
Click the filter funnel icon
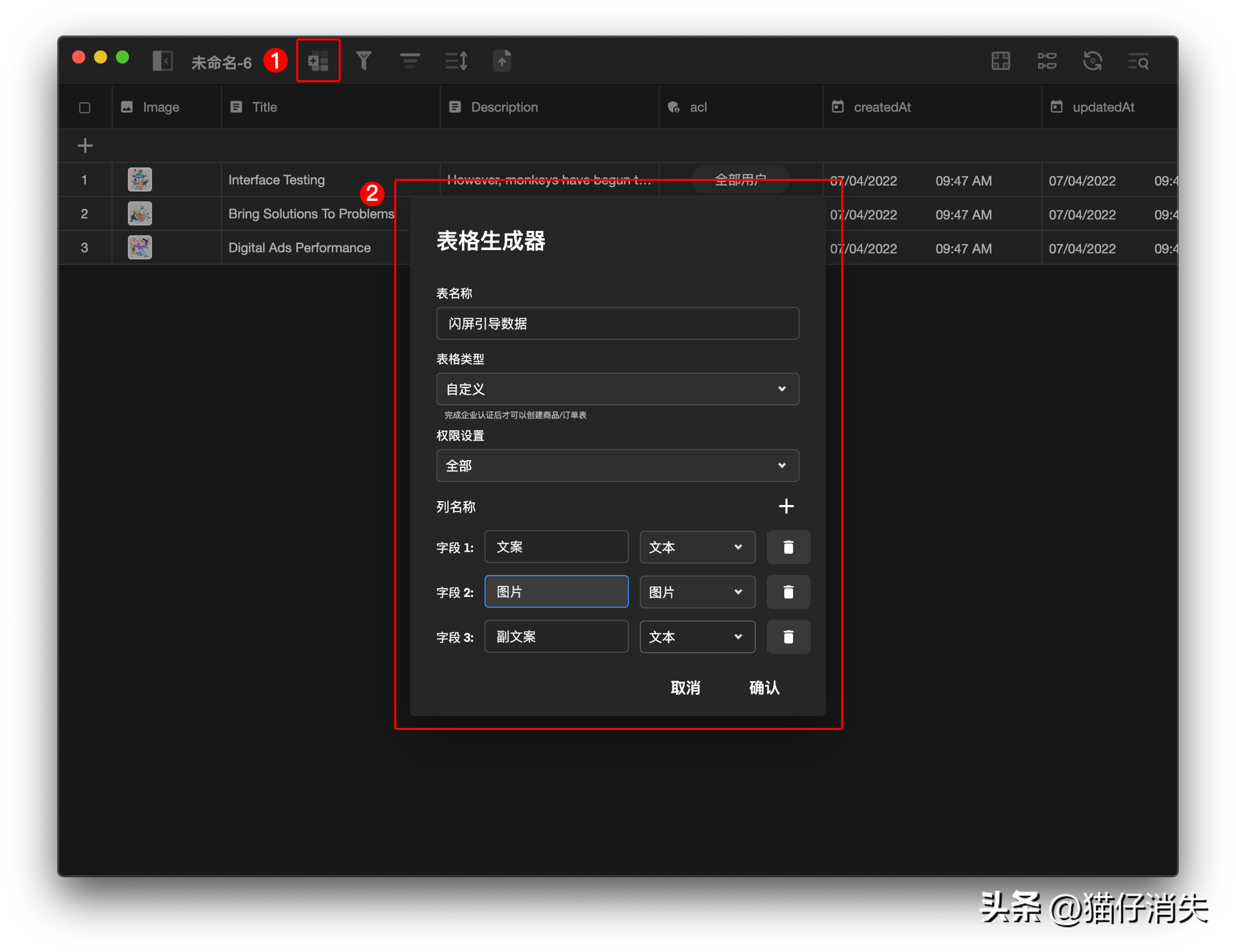[364, 61]
